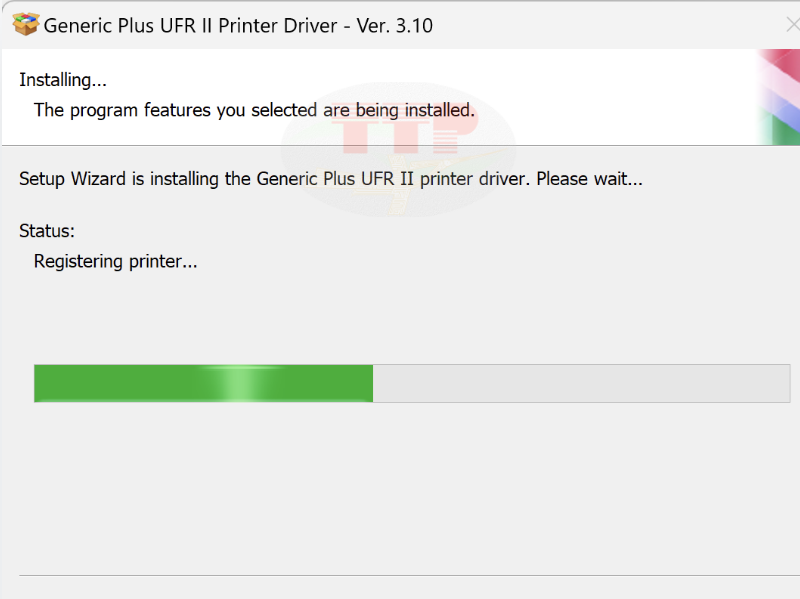Viewport: 800px width, 599px height.
Task: Click the window title bar
Action: (550, 24)
